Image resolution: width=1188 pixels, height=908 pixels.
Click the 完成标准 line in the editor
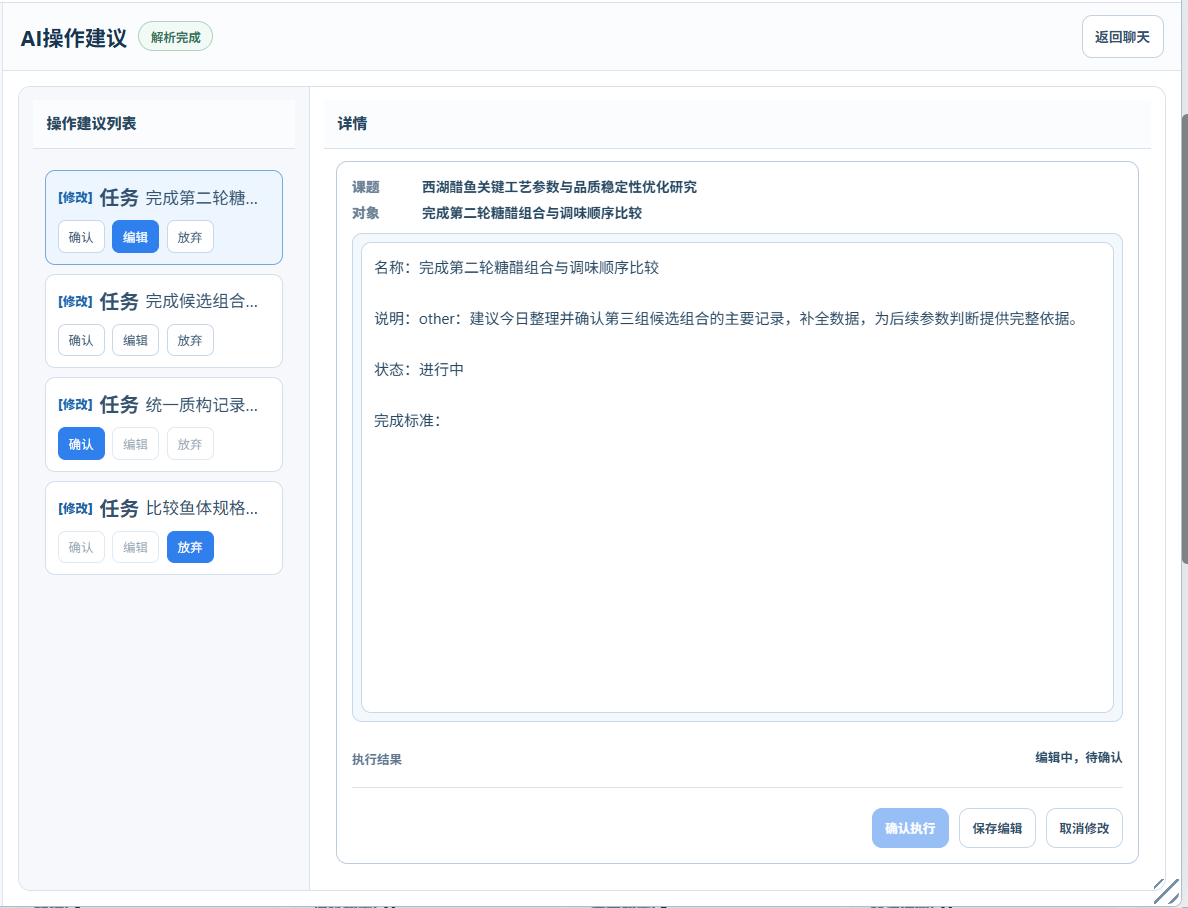(x=408, y=421)
